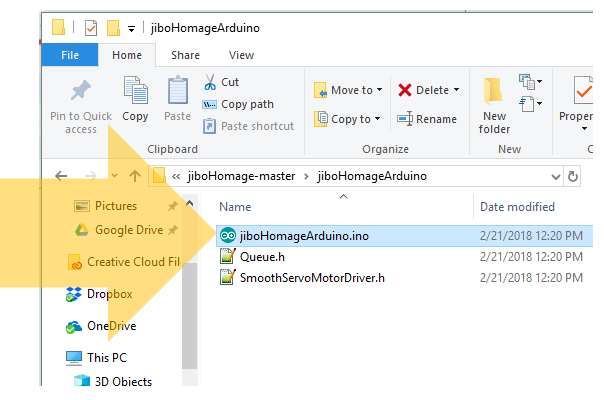Switch to the View ribbon tab
This screenshot has width=604, height=400.
tap(241, 56)
